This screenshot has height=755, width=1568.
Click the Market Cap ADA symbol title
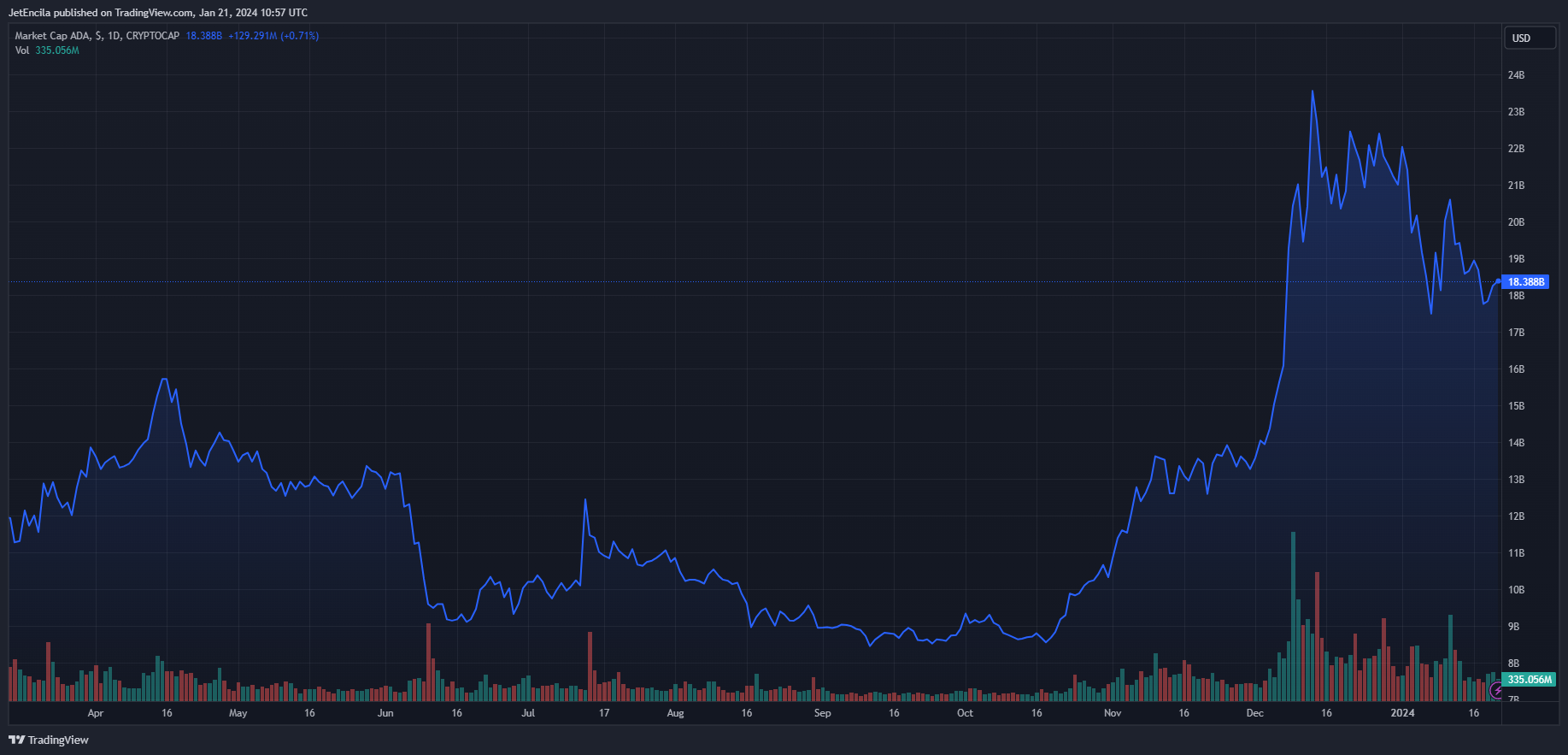[x=97, y=36]
